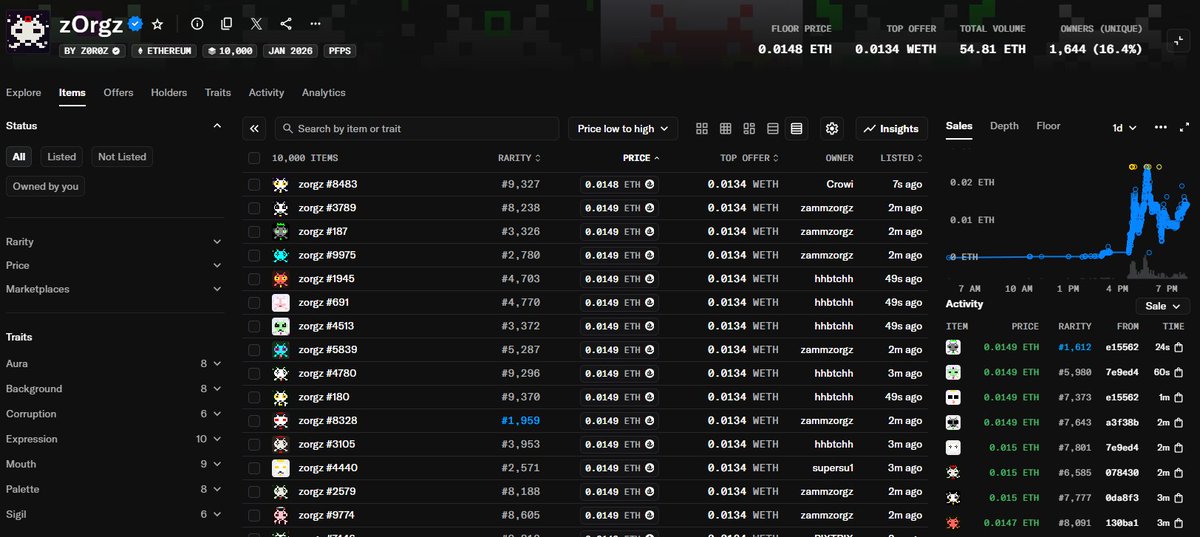Open the chart panel ellipsis menu
Viewport: 1200px width, 537px height.
tap(1161, 127)
